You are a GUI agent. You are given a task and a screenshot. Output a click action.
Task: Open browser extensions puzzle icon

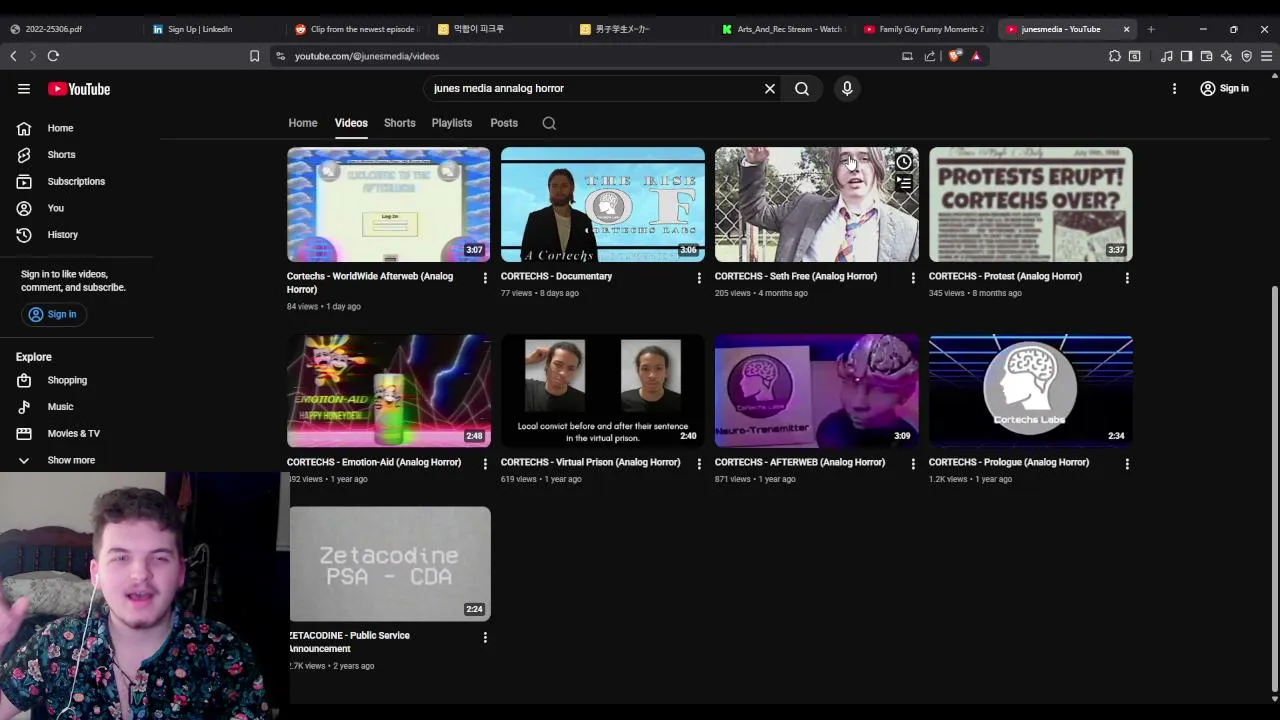pyautogui.click(x=1114, y=56)
